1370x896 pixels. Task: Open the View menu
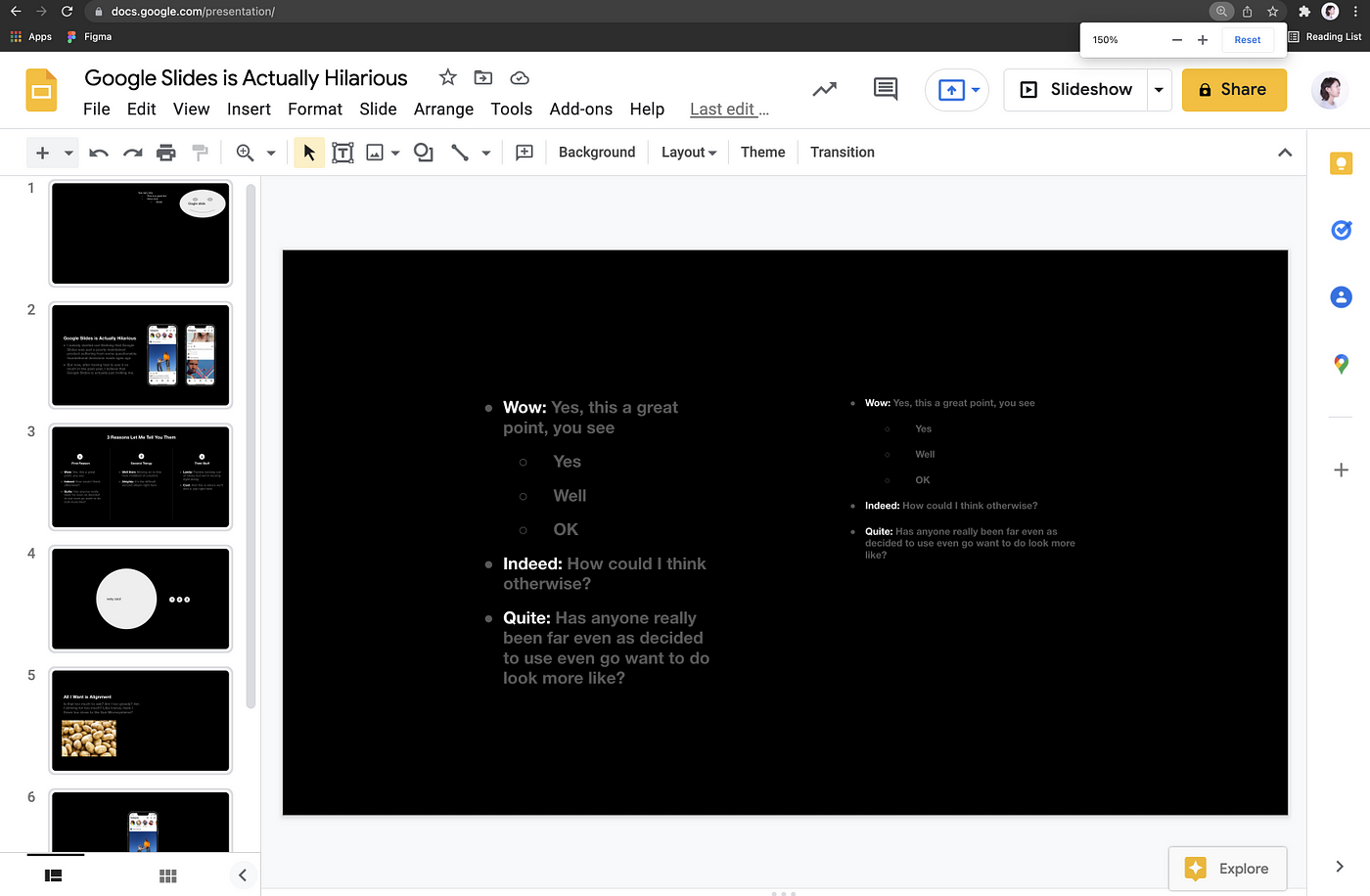tap(192, 110)
